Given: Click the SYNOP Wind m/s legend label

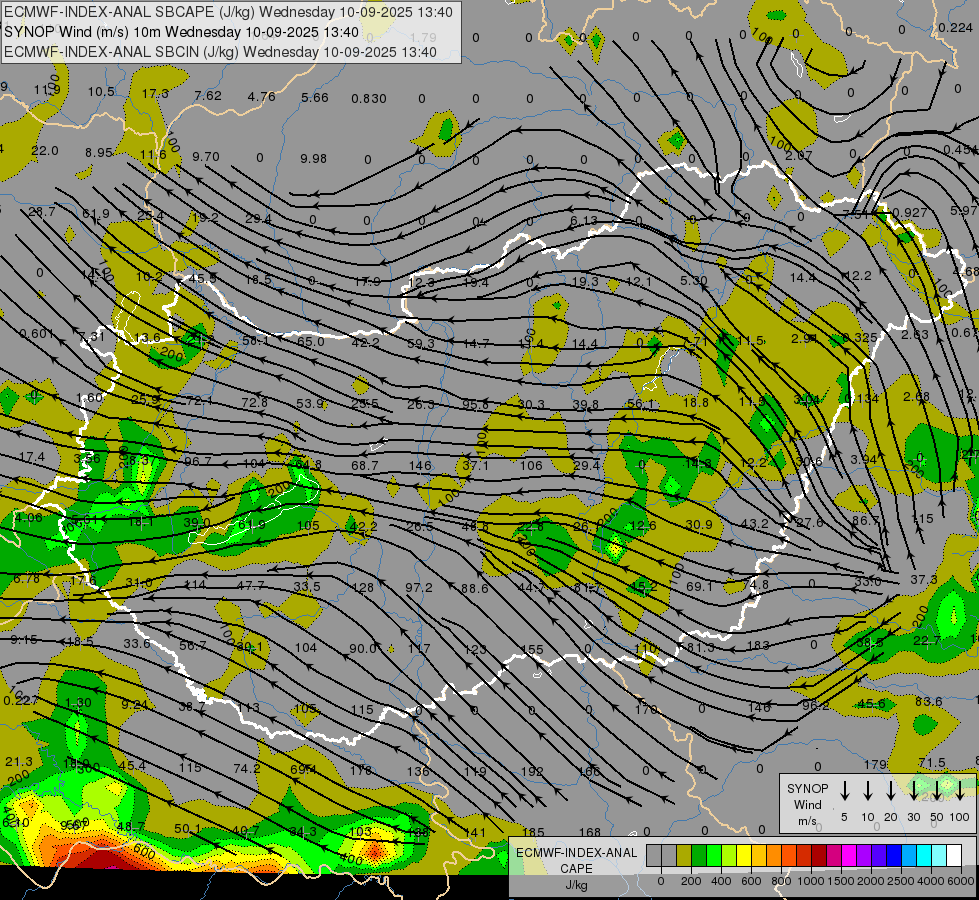Looking at the screenshot, I should (x=807, y=805).
